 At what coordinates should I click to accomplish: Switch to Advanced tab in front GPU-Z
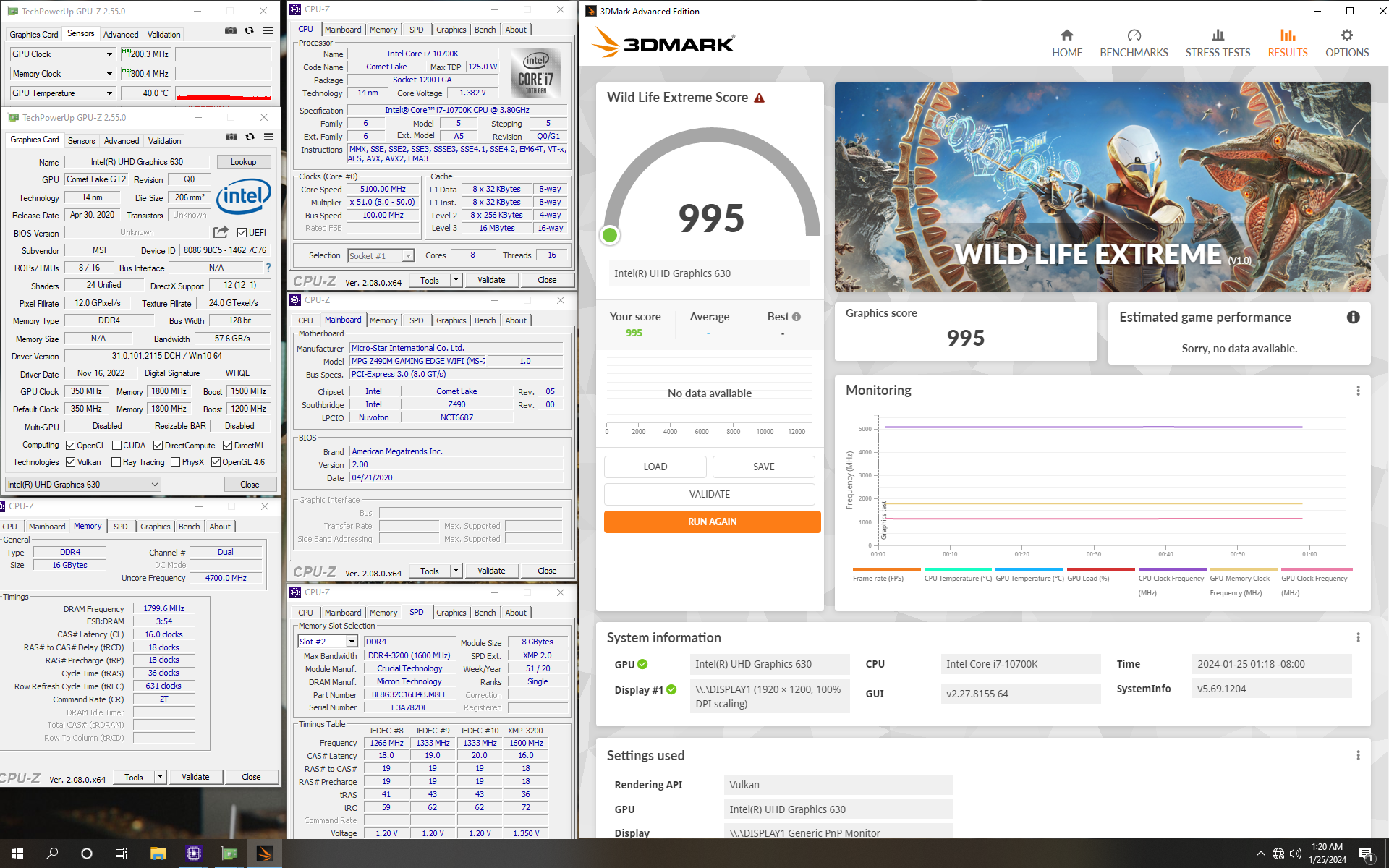click(121, 141)
